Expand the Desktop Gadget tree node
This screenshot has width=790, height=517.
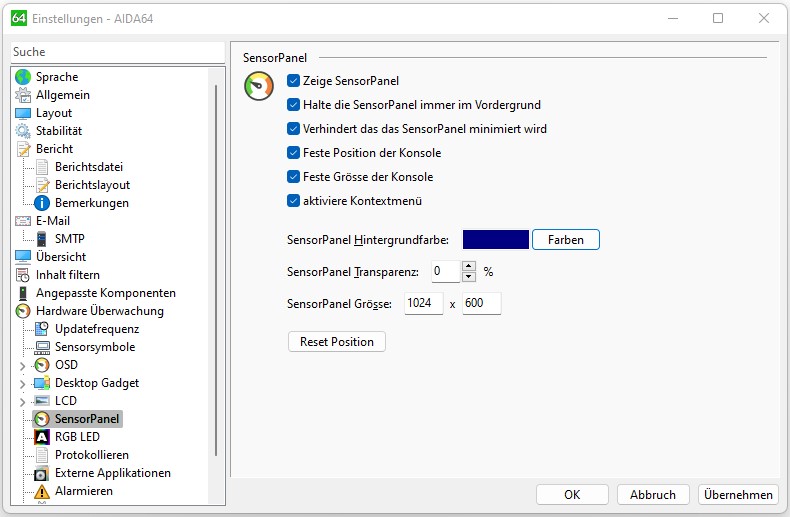[x=23, y=384]
